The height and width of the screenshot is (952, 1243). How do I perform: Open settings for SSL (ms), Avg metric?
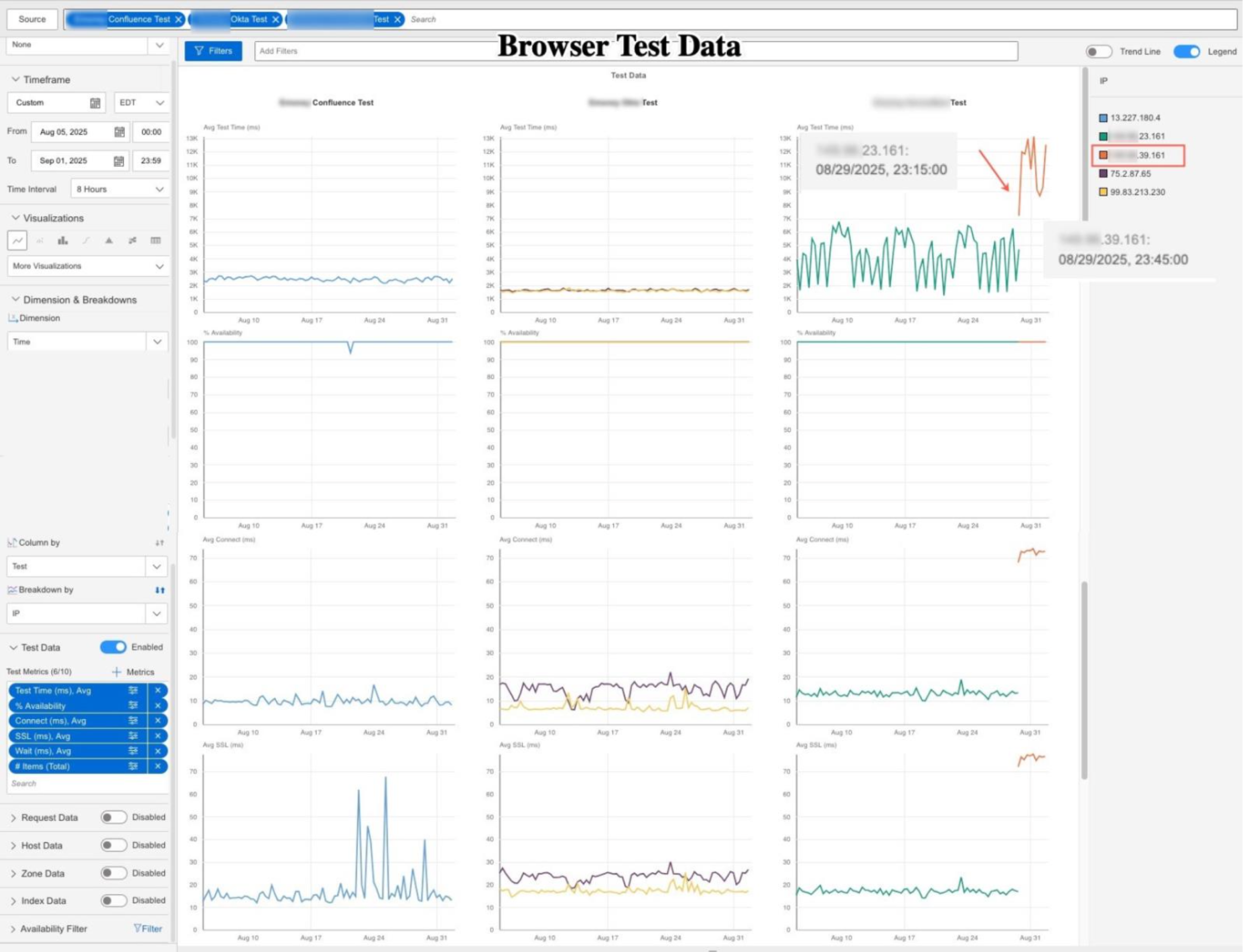tap(133, 736)
